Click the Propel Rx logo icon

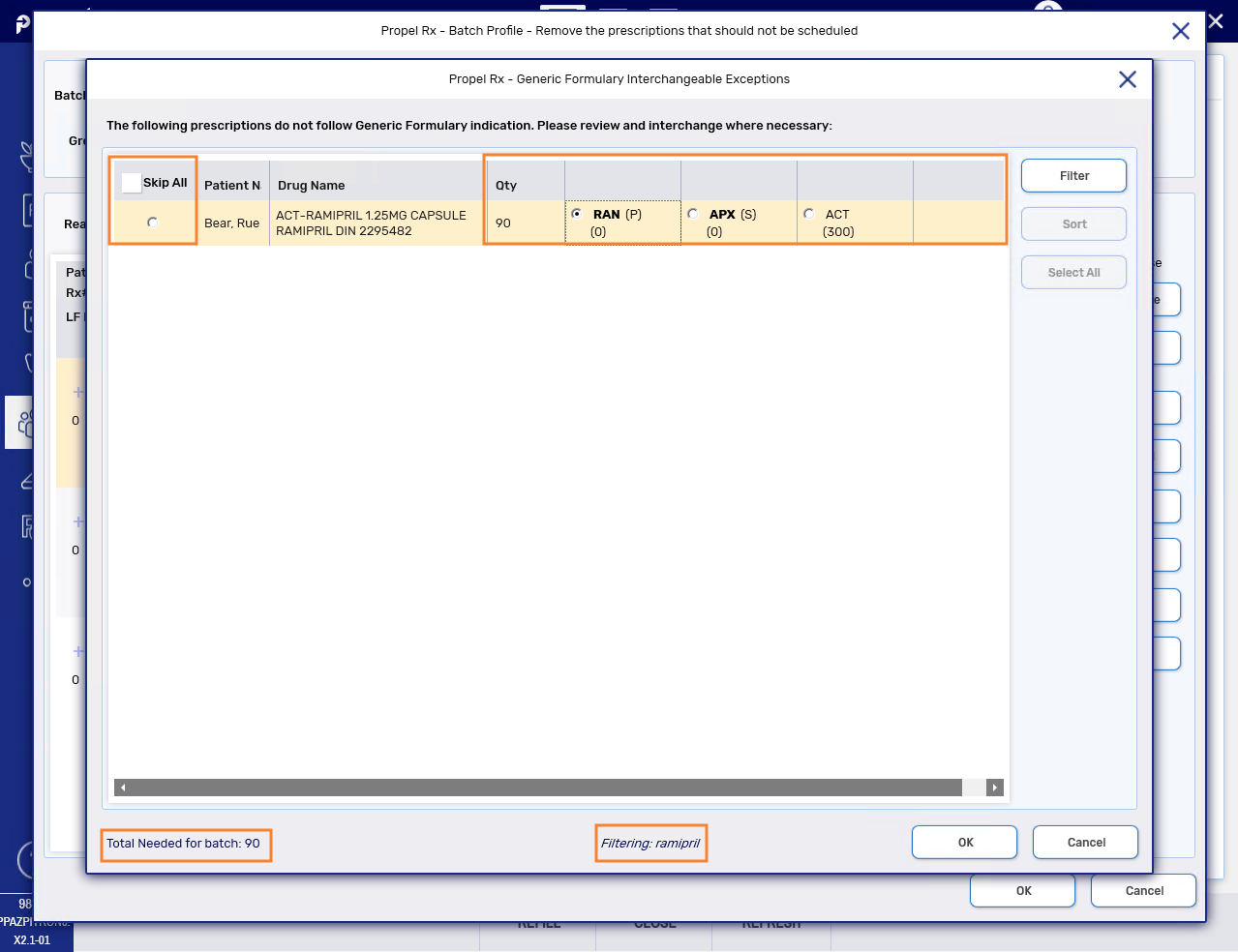(21, 24)
